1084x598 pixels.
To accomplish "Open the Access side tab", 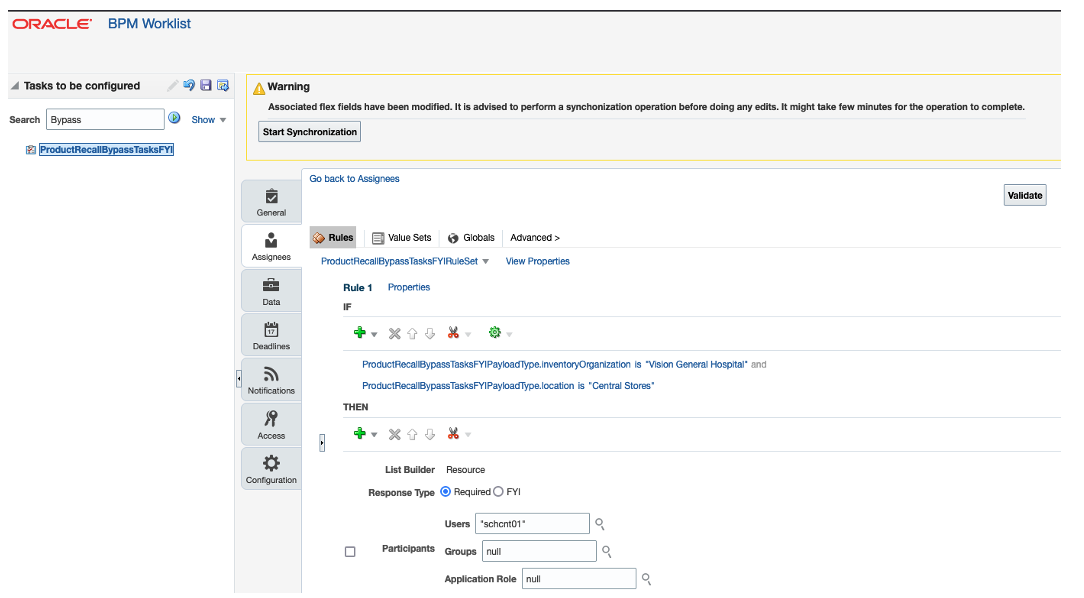I will 271,424.
